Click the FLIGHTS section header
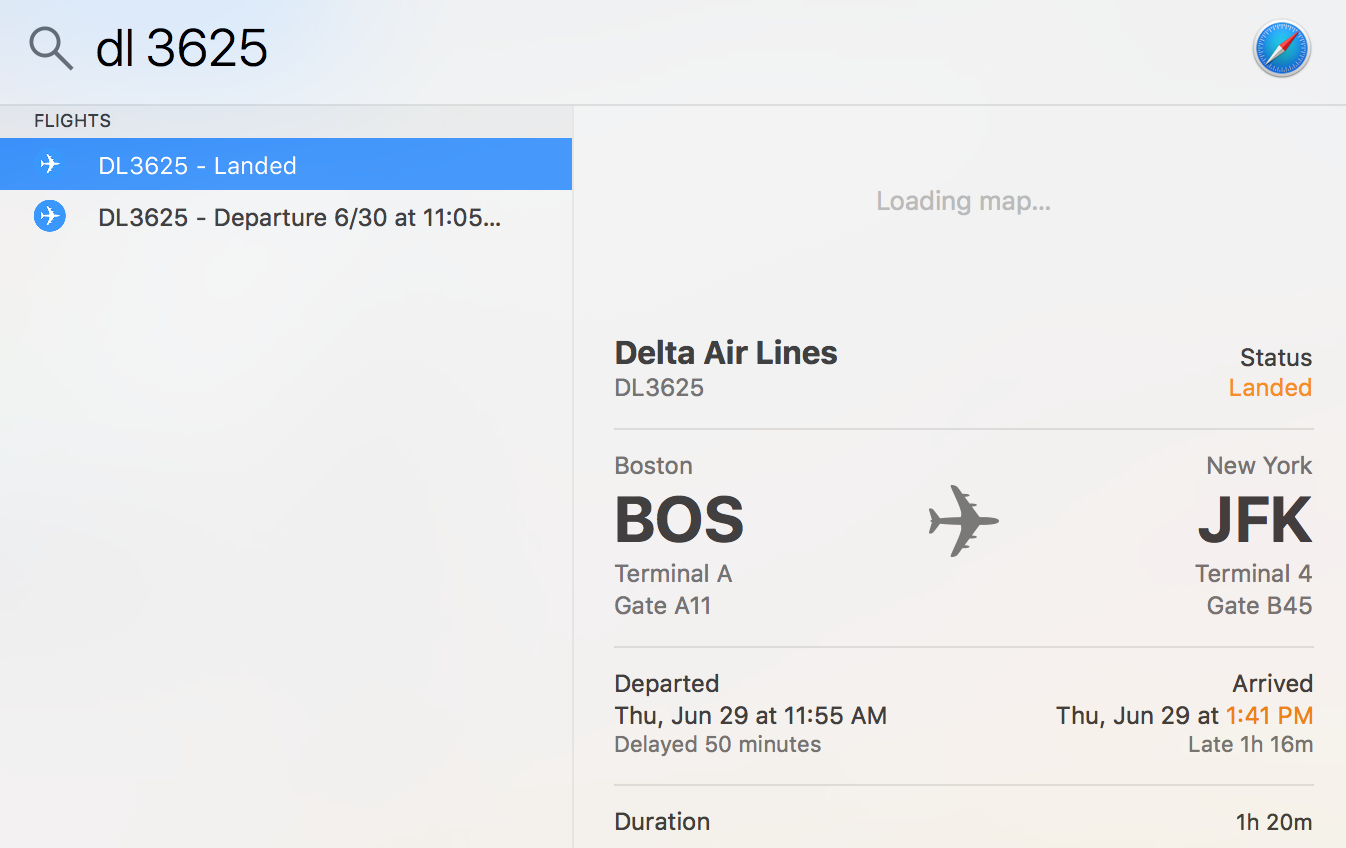This screenshot has width=1346, height=848. [x=72, y=121]
